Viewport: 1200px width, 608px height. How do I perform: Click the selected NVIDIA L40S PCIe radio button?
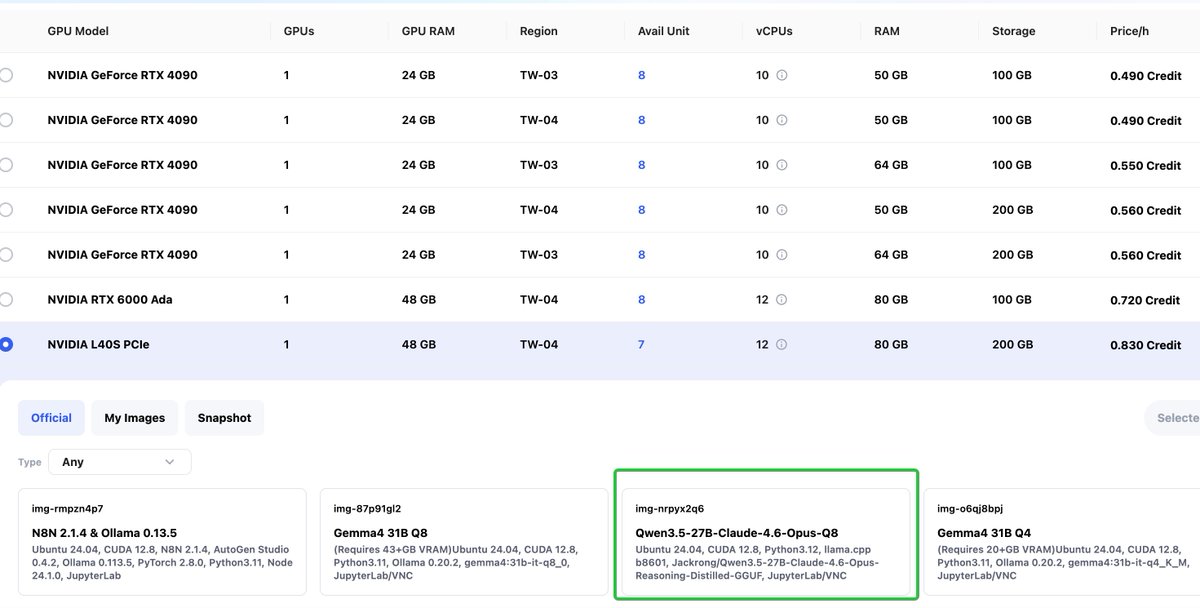6,345
